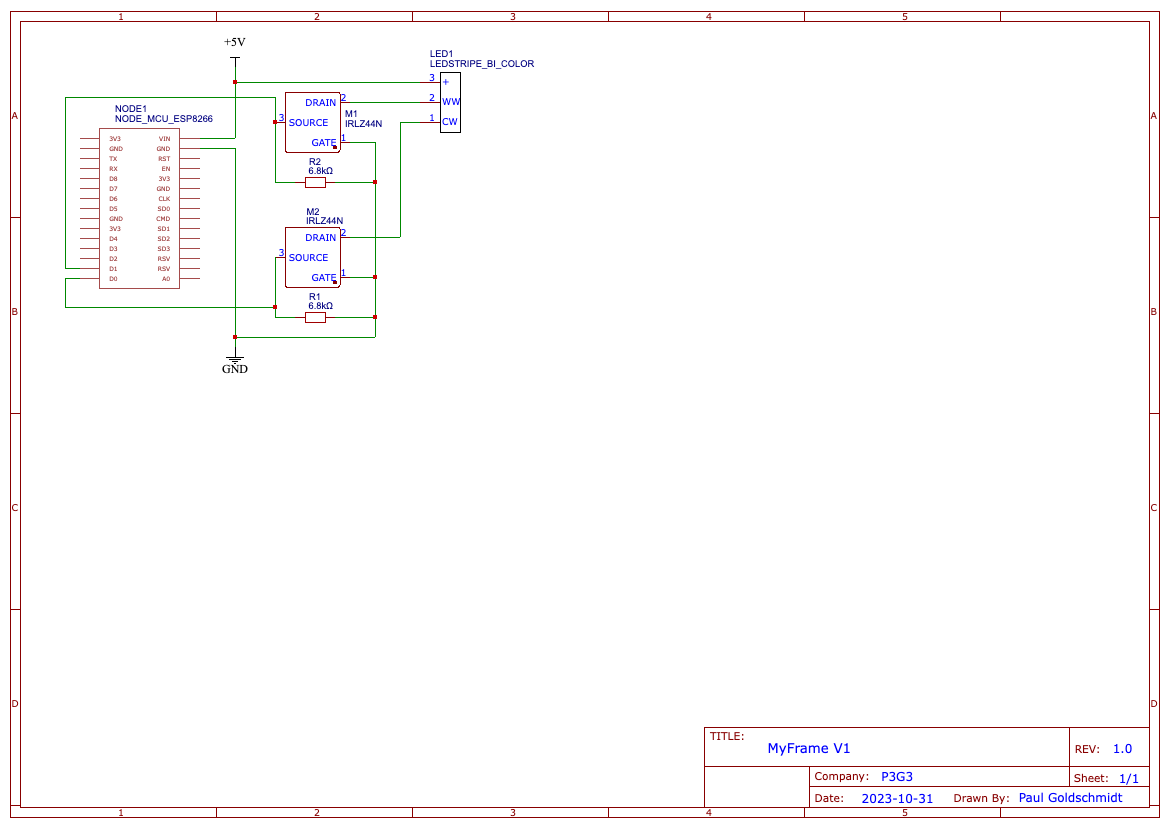Click the date 2023-10-31 field
Screen dimensions: 1169x828
coord(896,799)
